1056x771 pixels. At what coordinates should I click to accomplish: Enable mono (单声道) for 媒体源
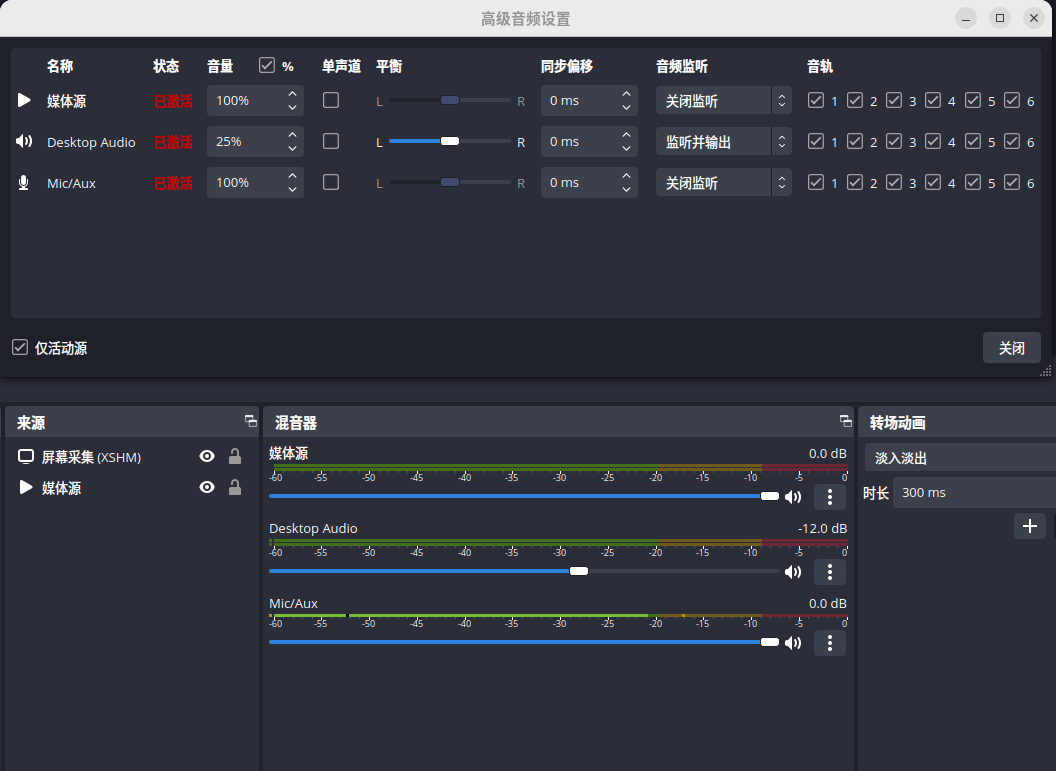point(331,100)
